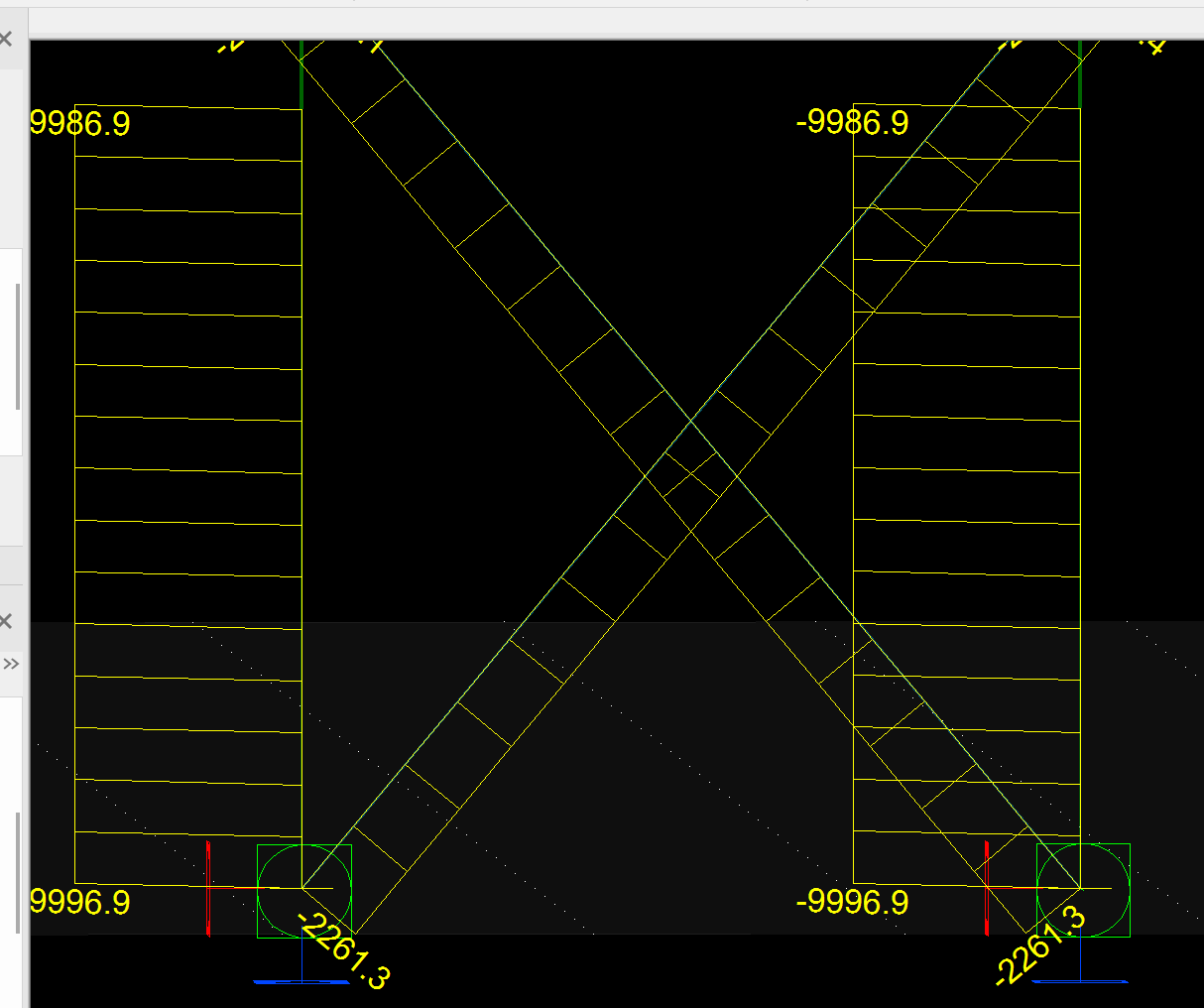Click the lower left panel scrollbar thumb
The width and height of the screenshot is (1204, 1008).
(18, 873)
